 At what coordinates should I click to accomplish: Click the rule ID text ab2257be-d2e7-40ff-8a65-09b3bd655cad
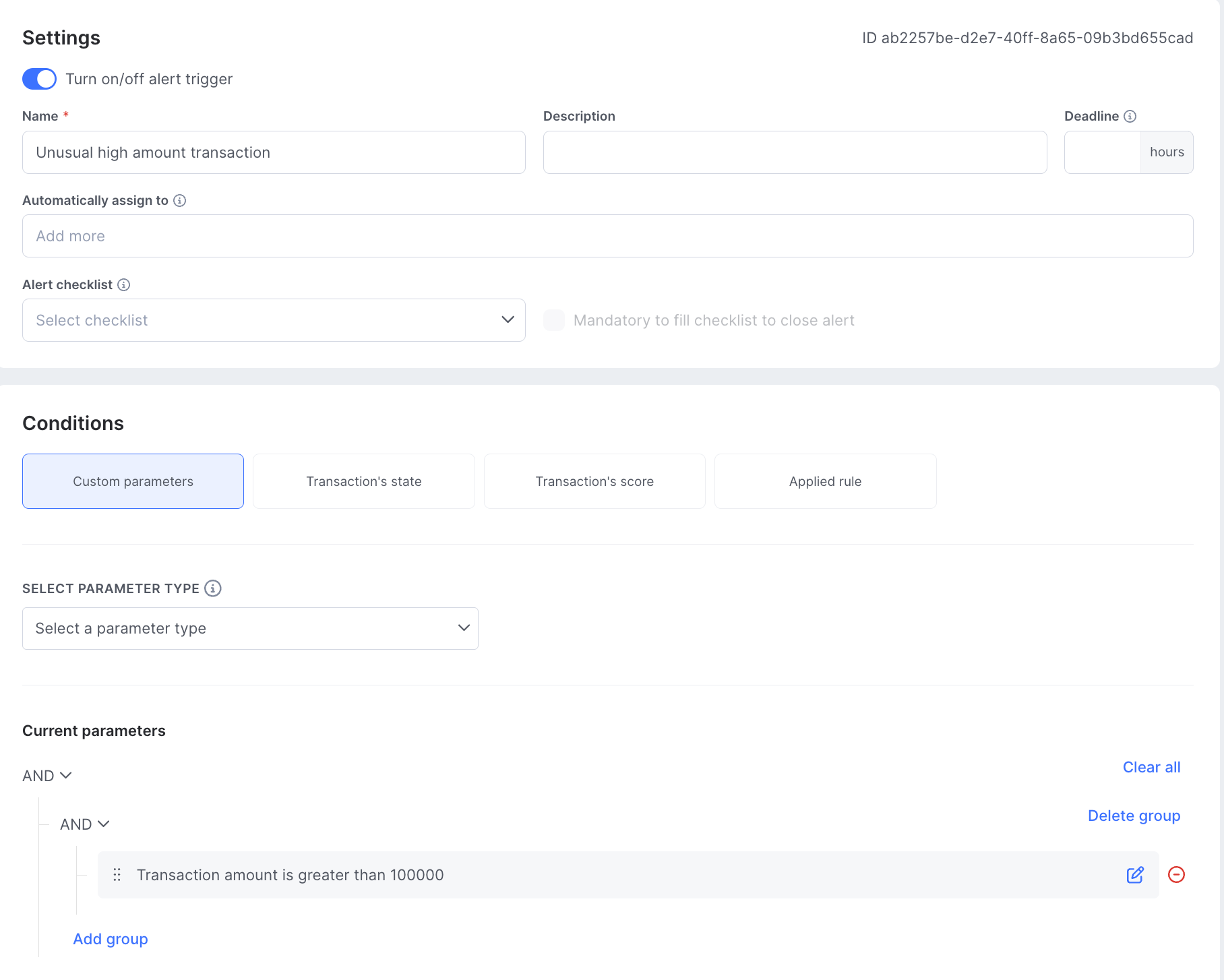tap(1037, 38)
